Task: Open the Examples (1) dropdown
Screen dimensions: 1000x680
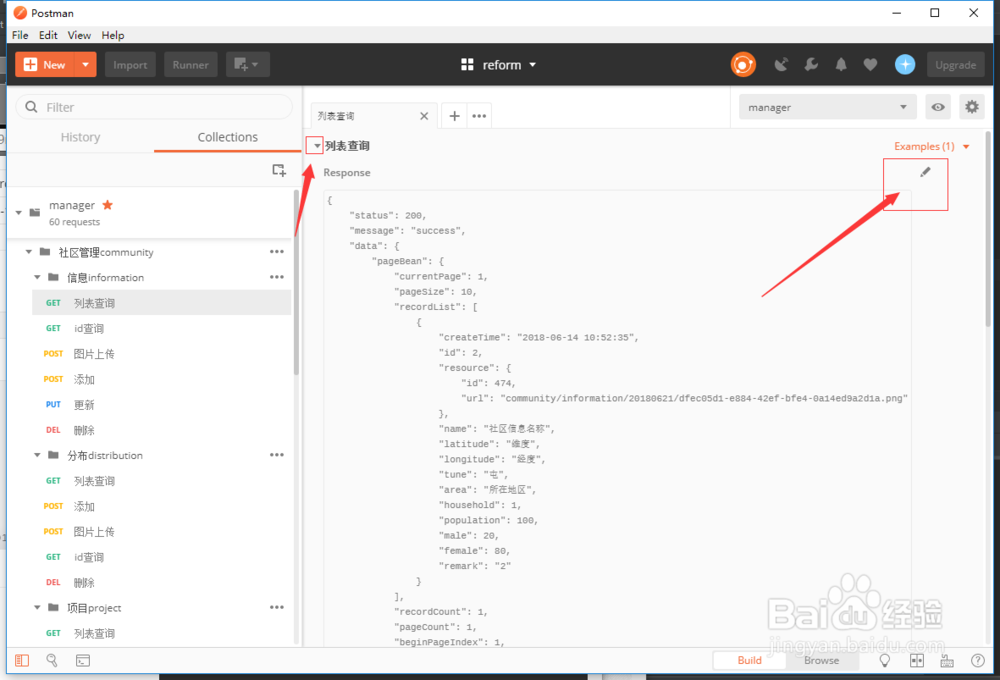Action: pos(929,145)
